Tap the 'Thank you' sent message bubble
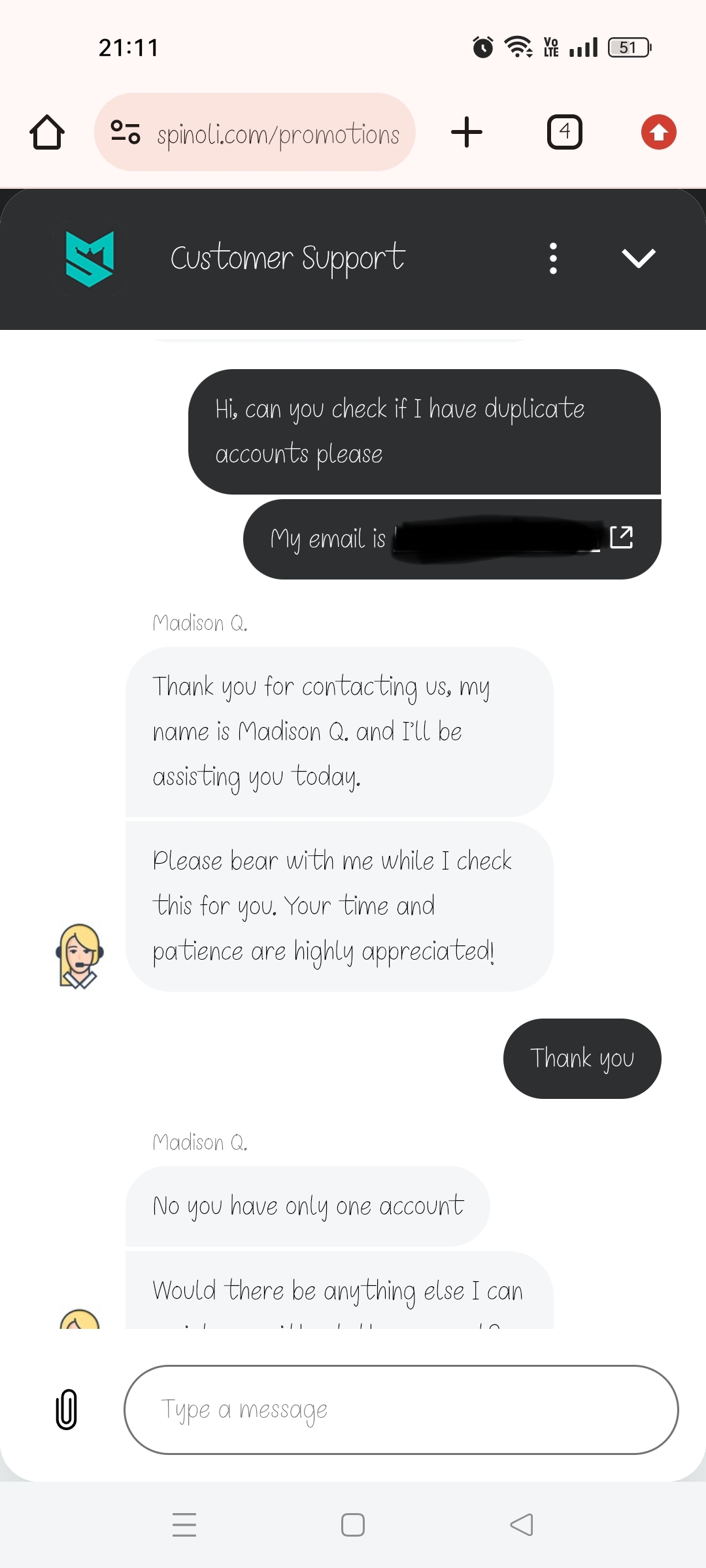706x1568 pixels. point(582,1058)
